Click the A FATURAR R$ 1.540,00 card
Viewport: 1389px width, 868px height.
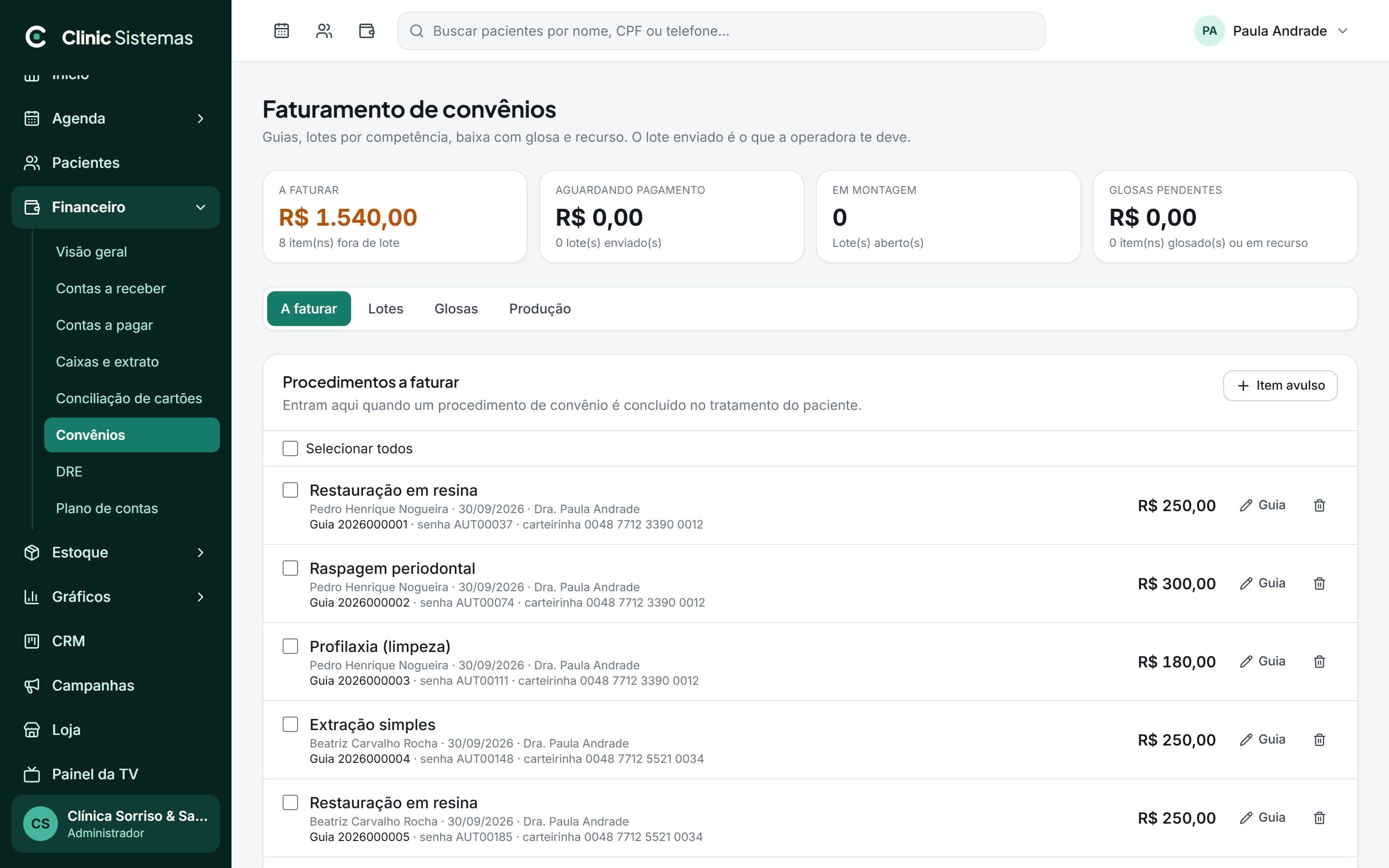pos(395,217)
